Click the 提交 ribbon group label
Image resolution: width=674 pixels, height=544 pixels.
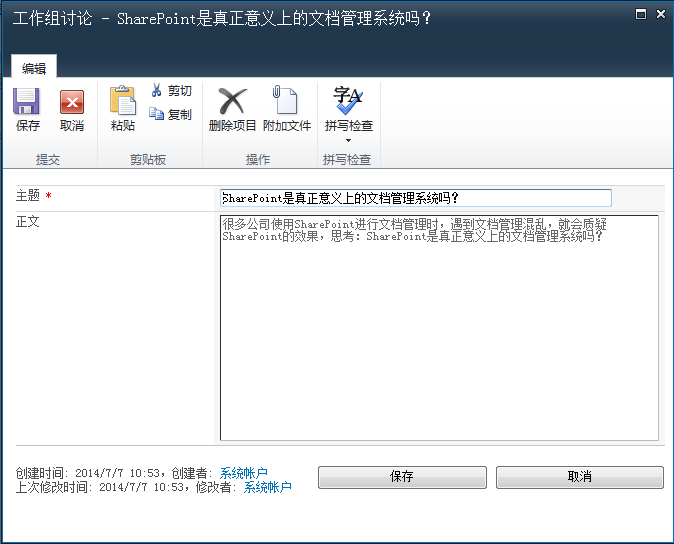point(48,160)
